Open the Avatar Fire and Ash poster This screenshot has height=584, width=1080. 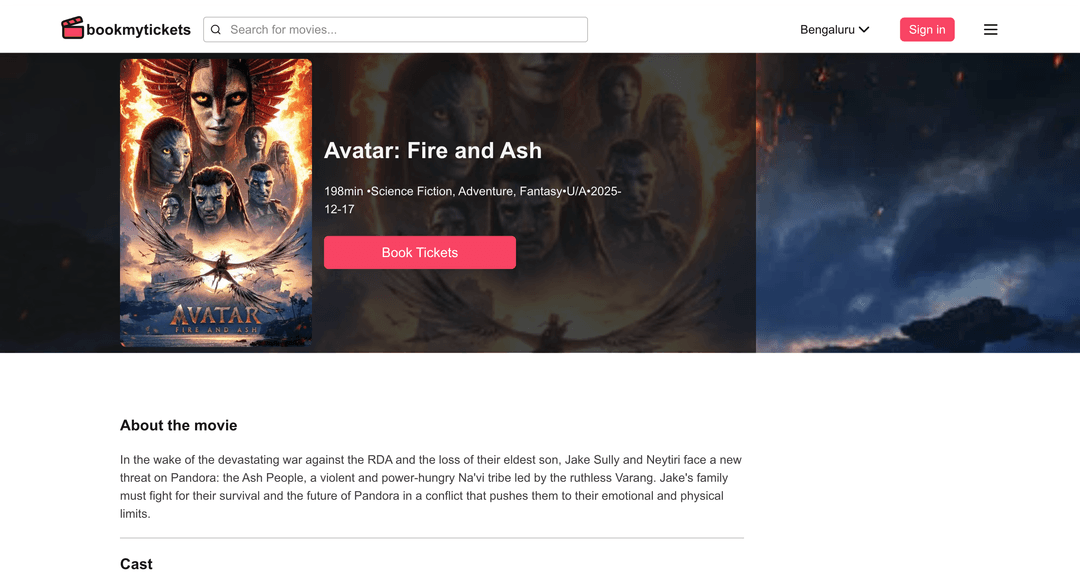tap(216, 202)
